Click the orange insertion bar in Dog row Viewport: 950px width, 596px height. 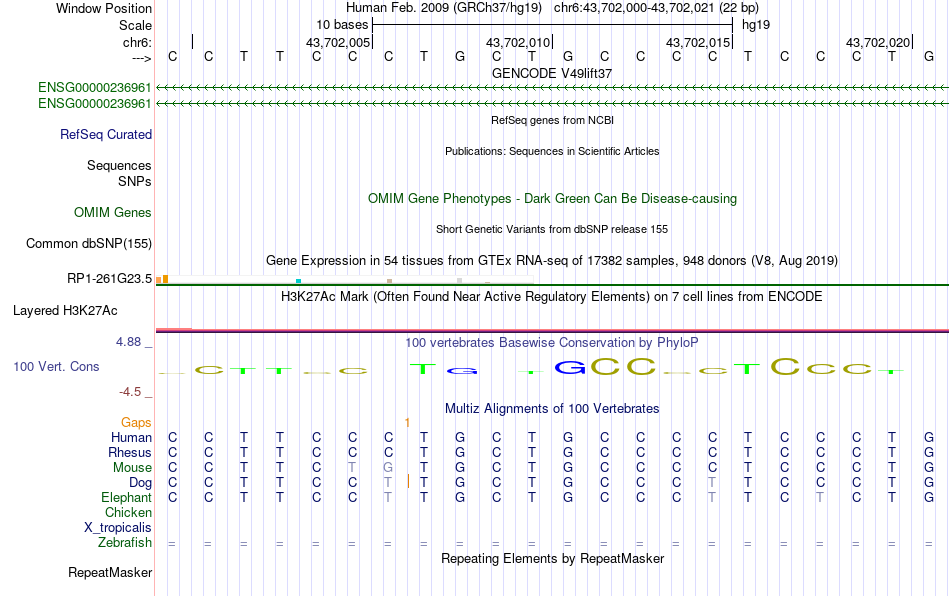click(408, 482)
